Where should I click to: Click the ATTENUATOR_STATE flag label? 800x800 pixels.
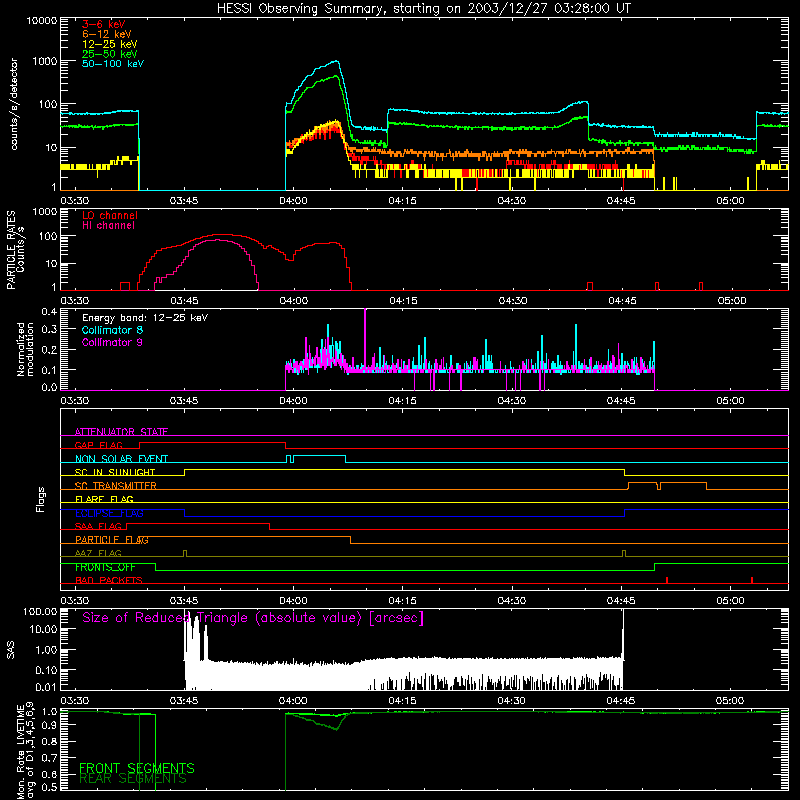(121, 432)
